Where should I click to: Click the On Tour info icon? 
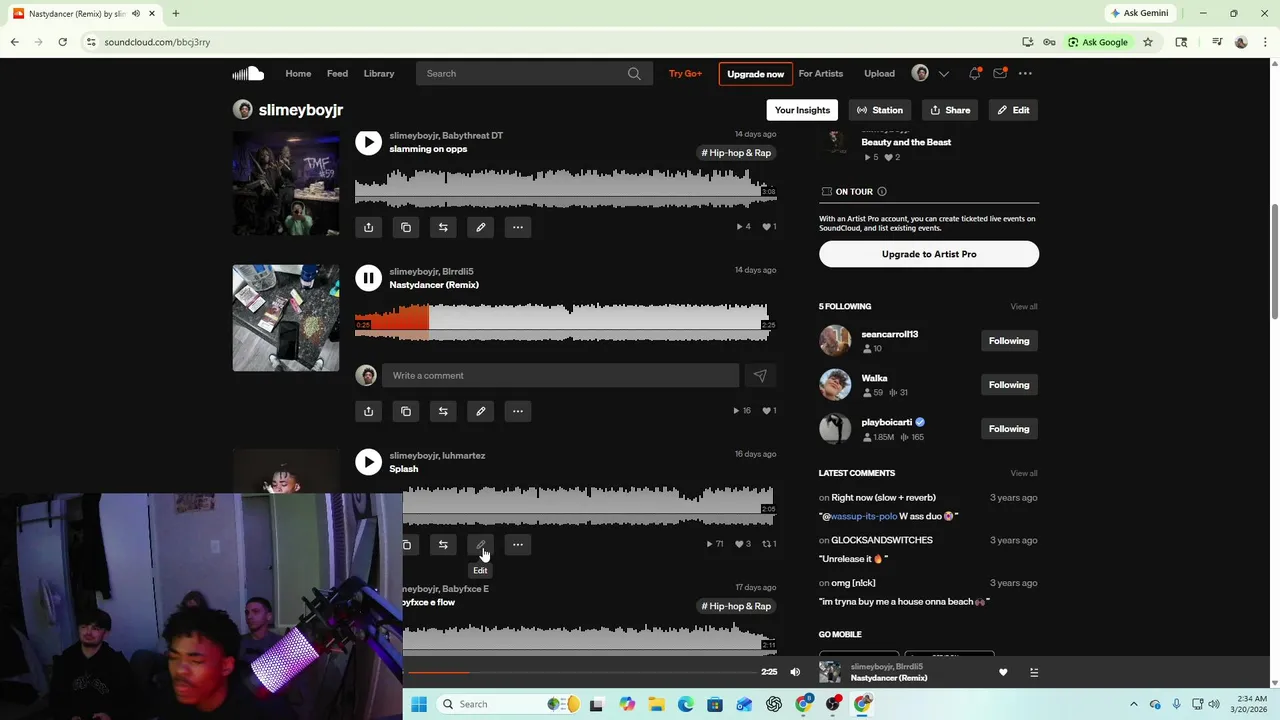click(x=881, y=191)
